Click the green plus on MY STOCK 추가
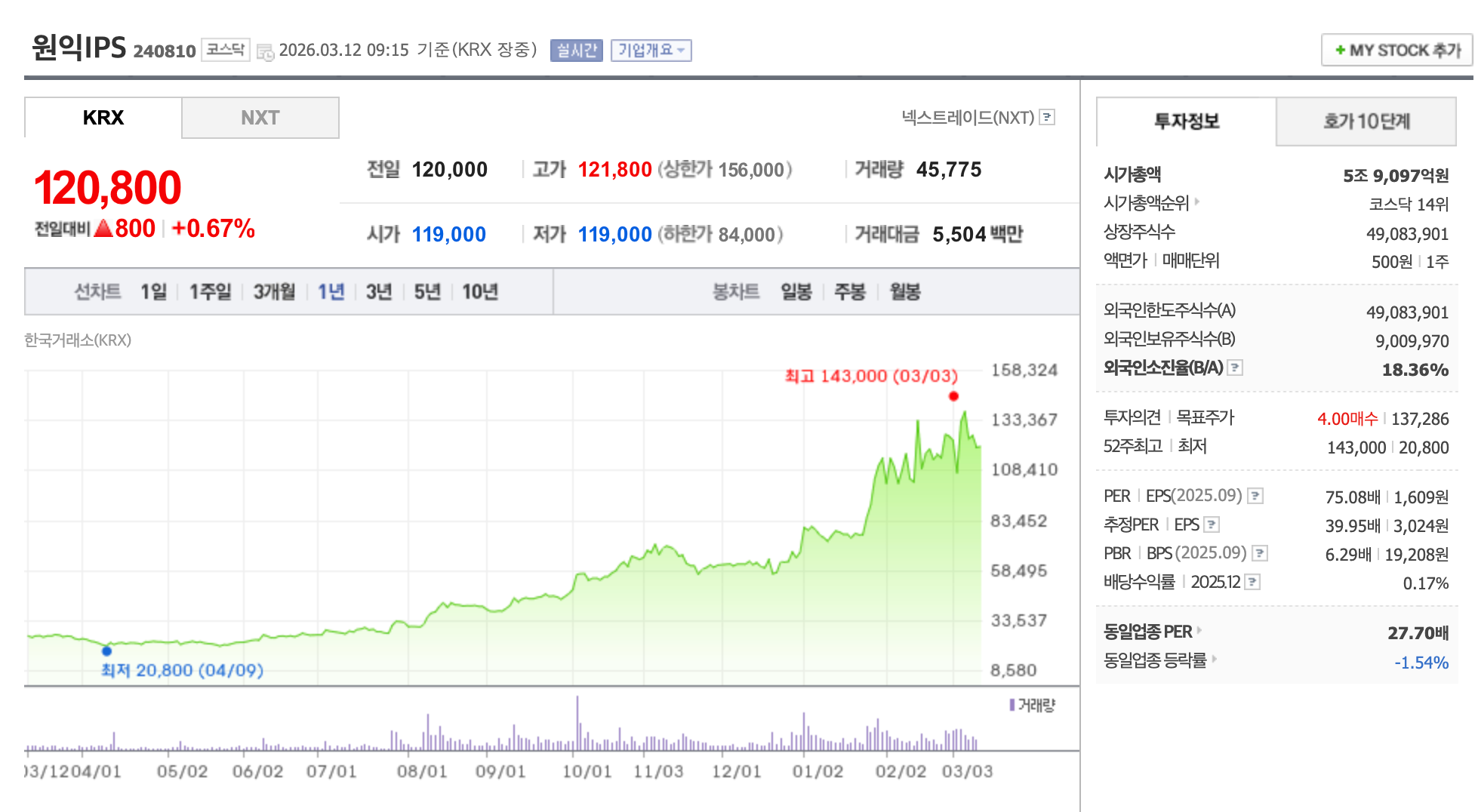The height and width of the screenshot is (812, 1478). [x=1340, y=50]
